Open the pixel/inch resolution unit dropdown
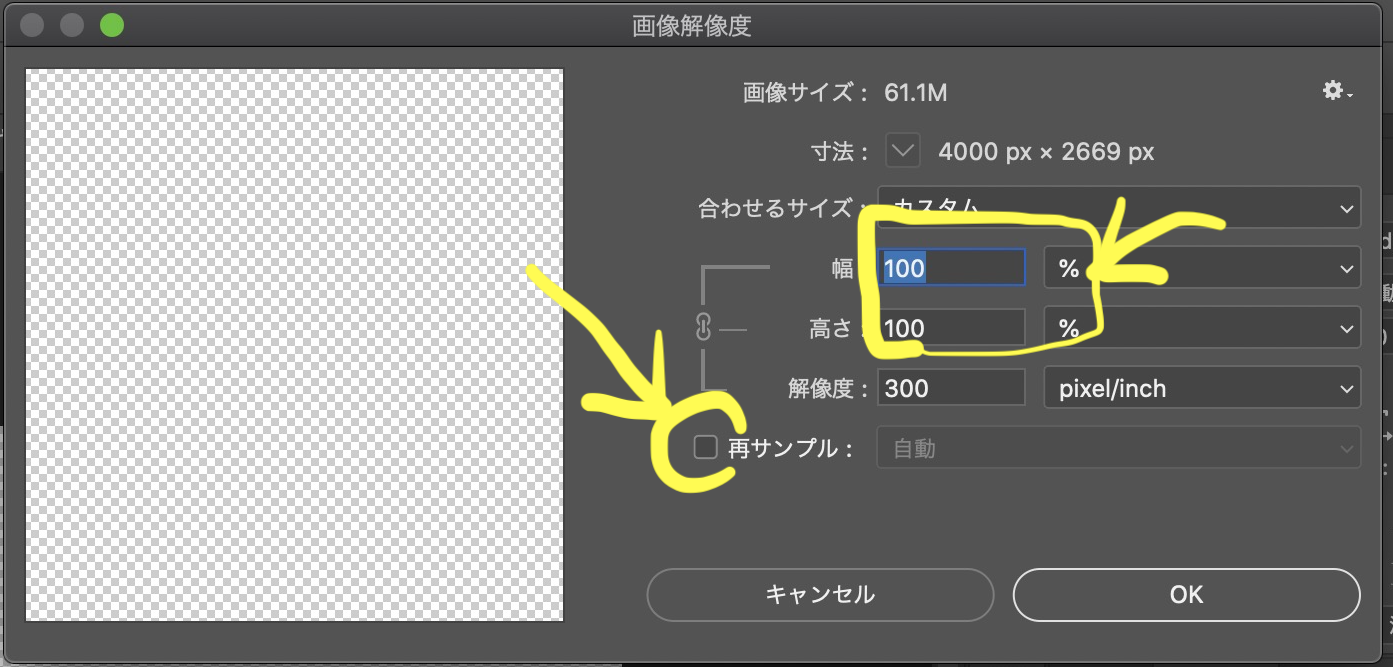1393x667 pixels. tap(1200, 387)
